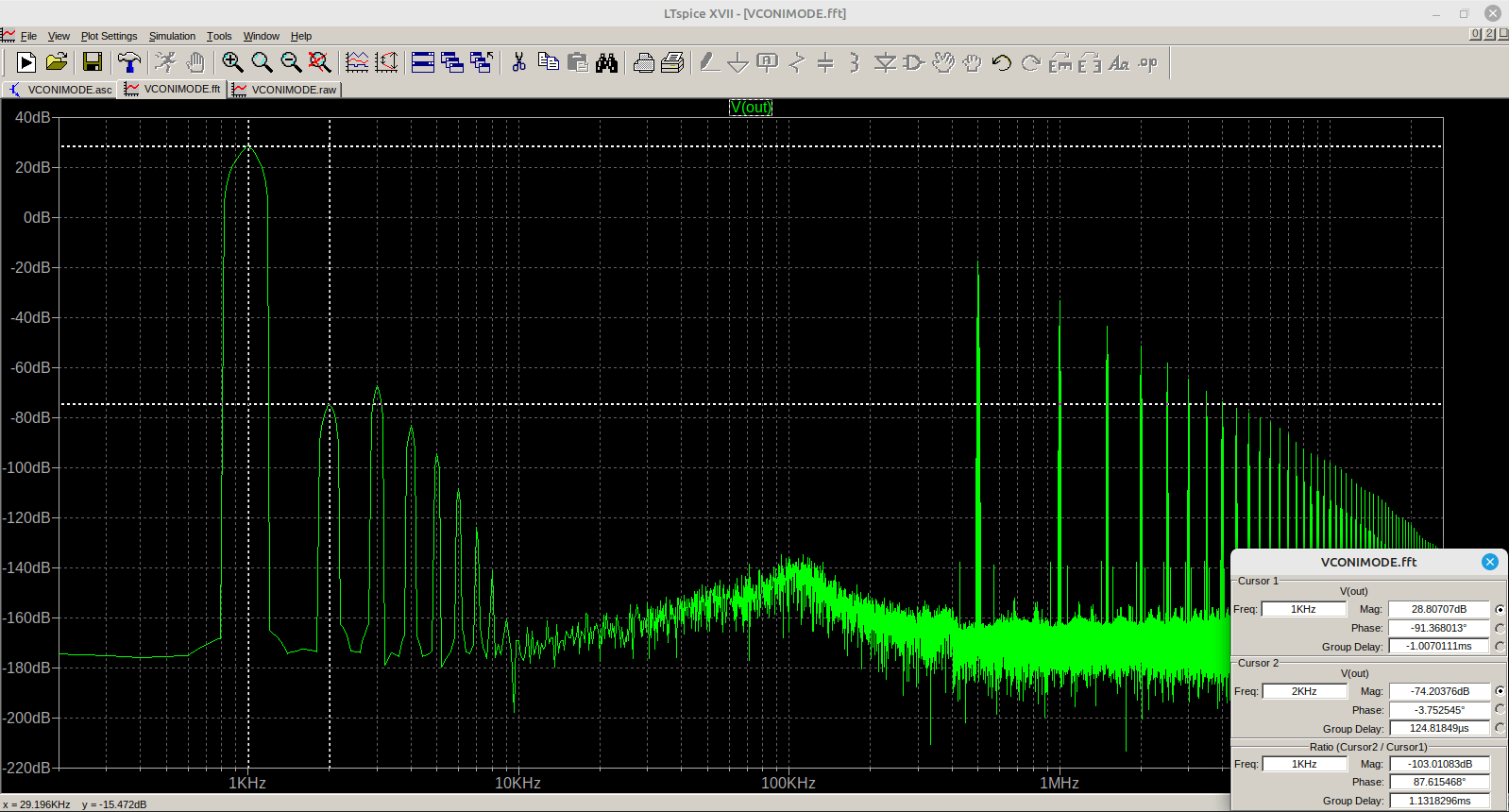The image size is (1509, 812).
Task: Click the plain magnifier pan icon
Action: 262,62
